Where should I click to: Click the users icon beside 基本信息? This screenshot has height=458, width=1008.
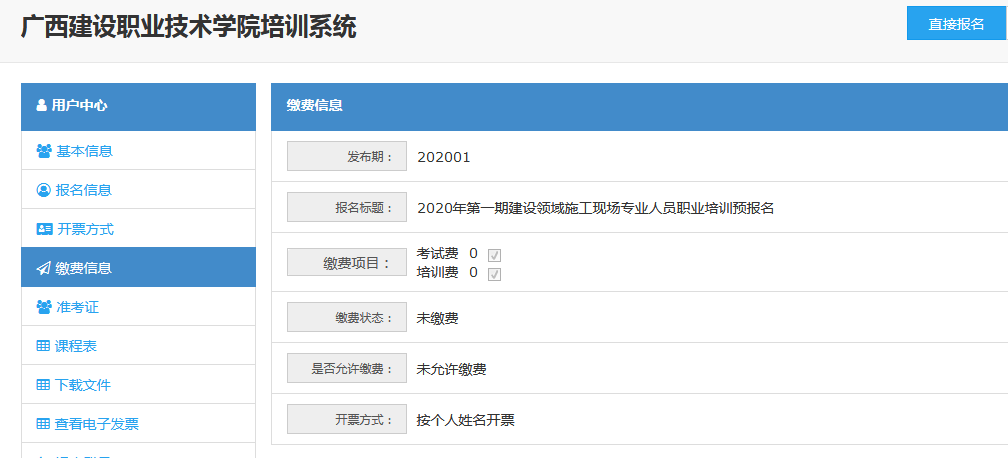(x=43, y=151)
